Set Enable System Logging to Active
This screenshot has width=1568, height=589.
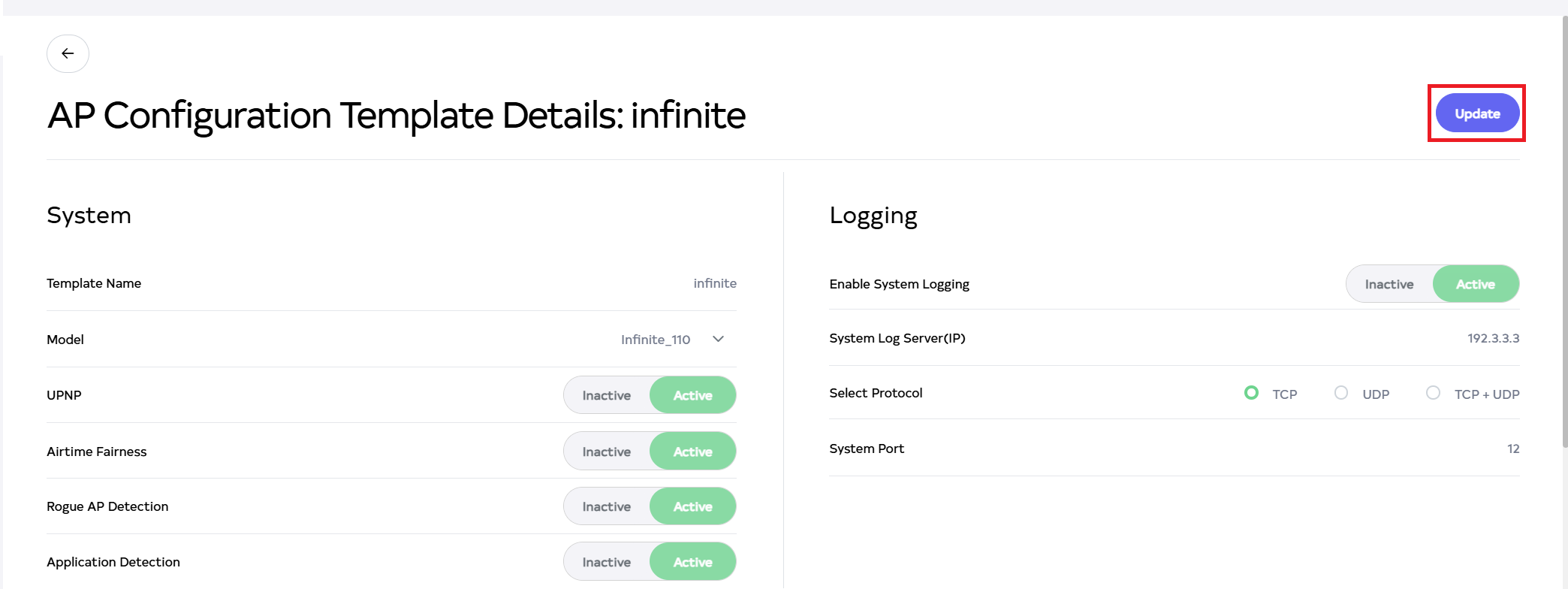(x=1475, y=284)
